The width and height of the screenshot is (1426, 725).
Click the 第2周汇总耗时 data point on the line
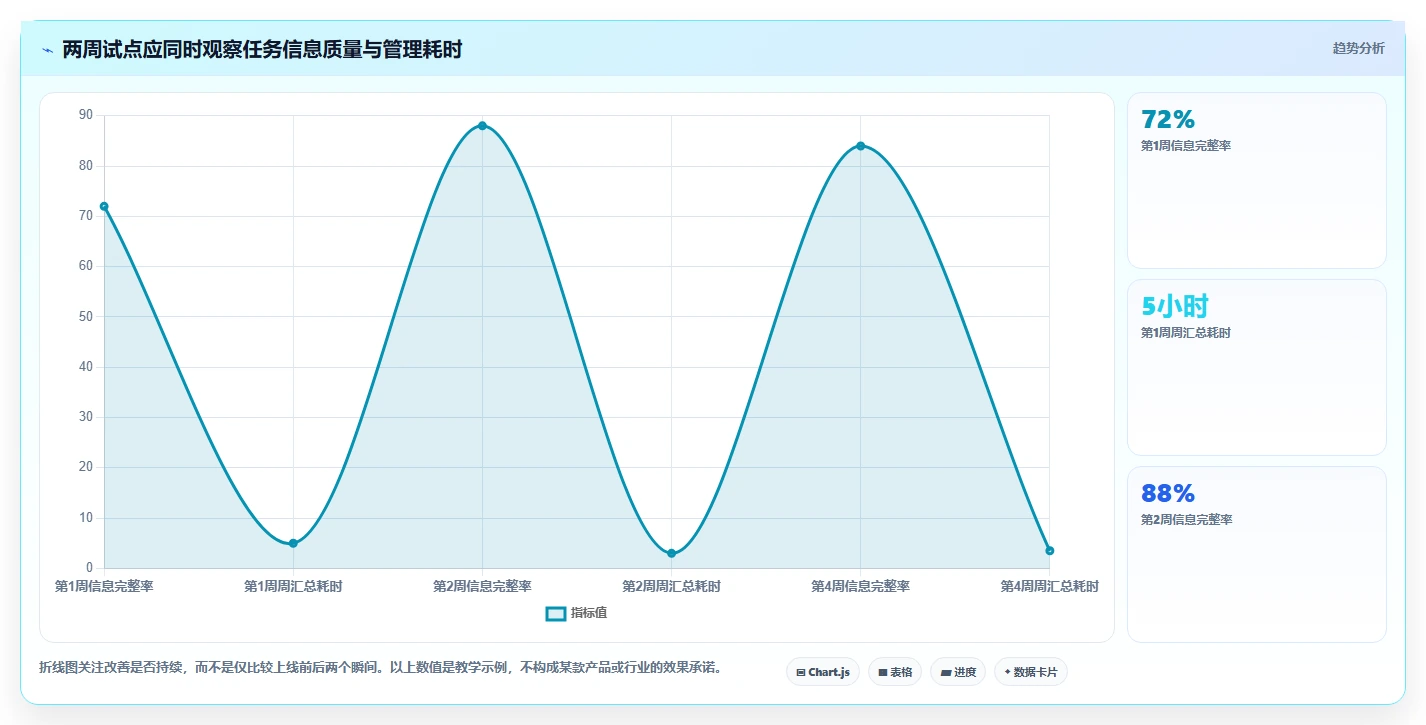[x=671, y=553]
